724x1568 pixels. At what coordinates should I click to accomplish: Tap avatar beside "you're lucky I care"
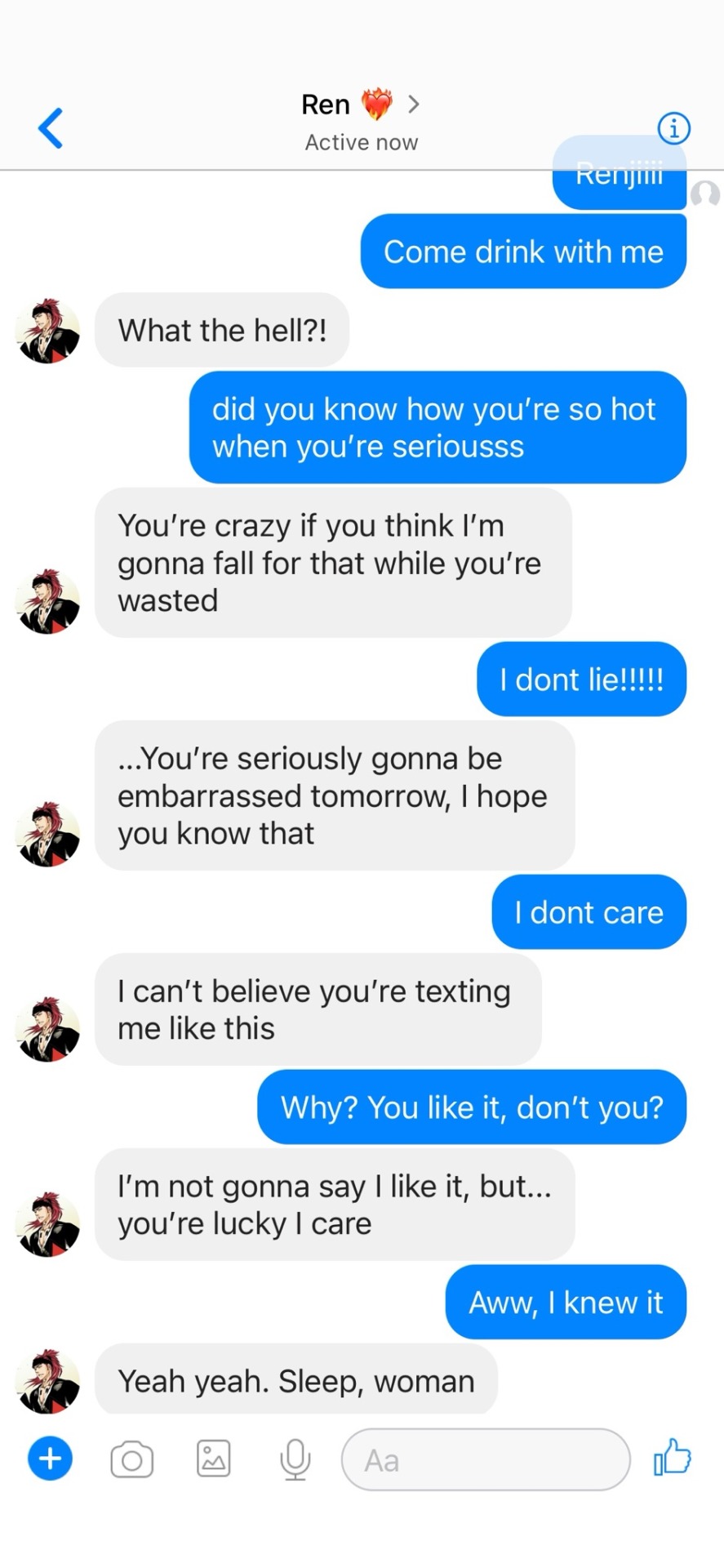(x=48, y=1224)
